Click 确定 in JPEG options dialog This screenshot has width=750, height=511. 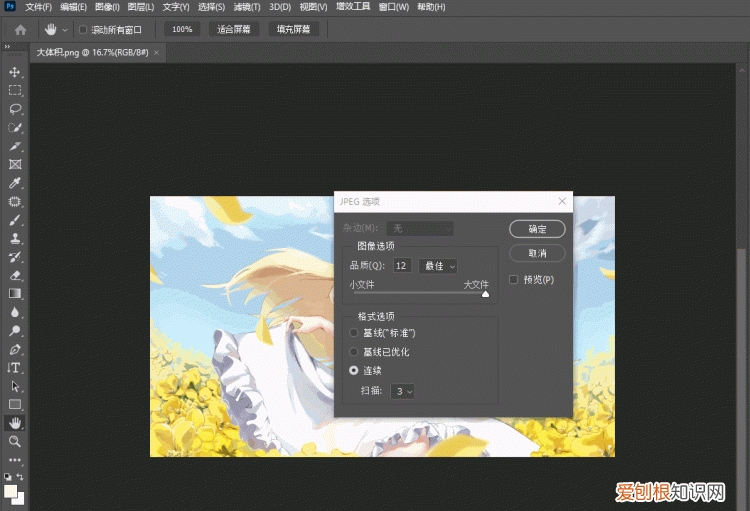537,229
